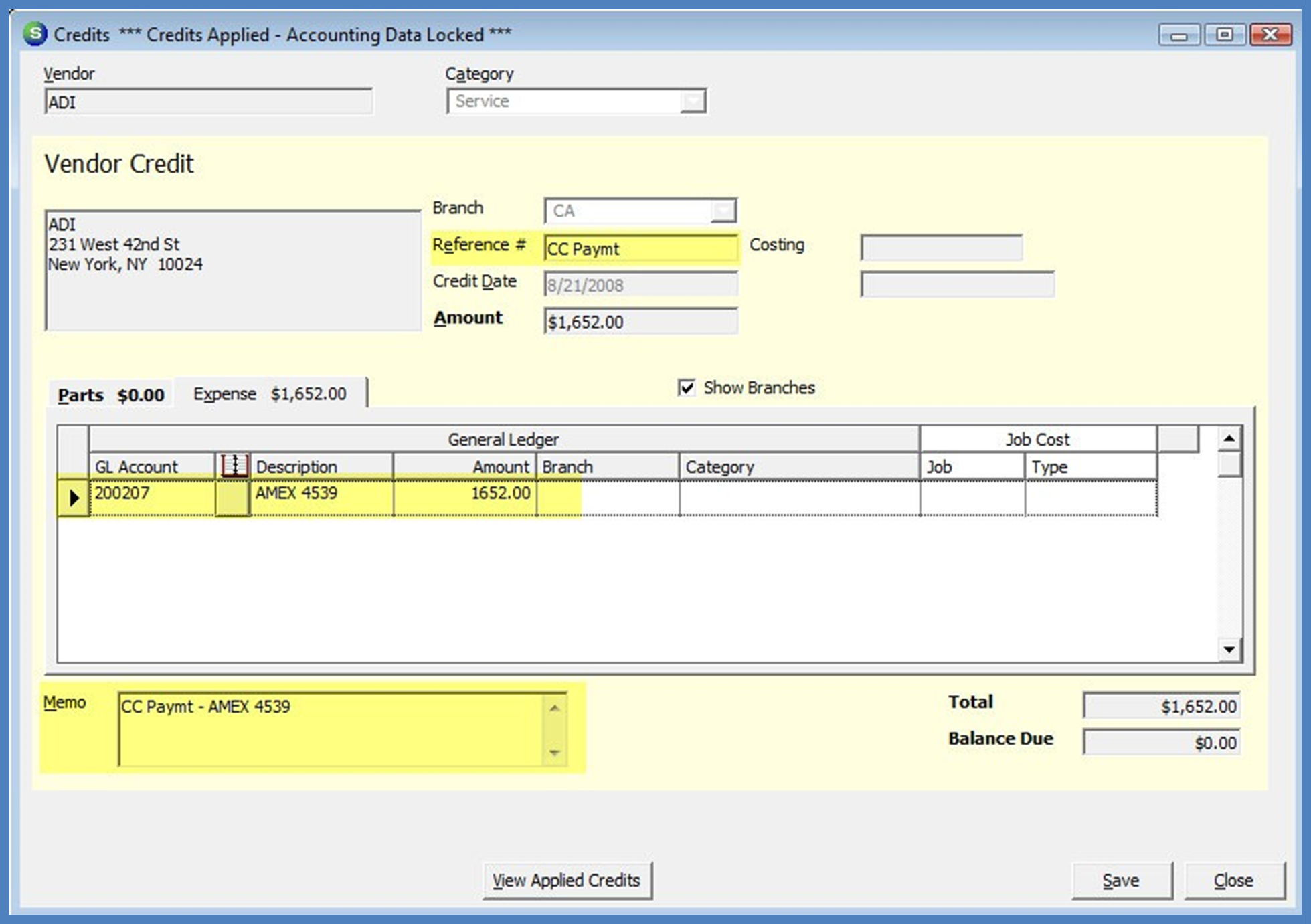Click the GL account lookup book icon
This screenshot has height=924, width=1311.
pyautogui.click(x=234, y=466)
